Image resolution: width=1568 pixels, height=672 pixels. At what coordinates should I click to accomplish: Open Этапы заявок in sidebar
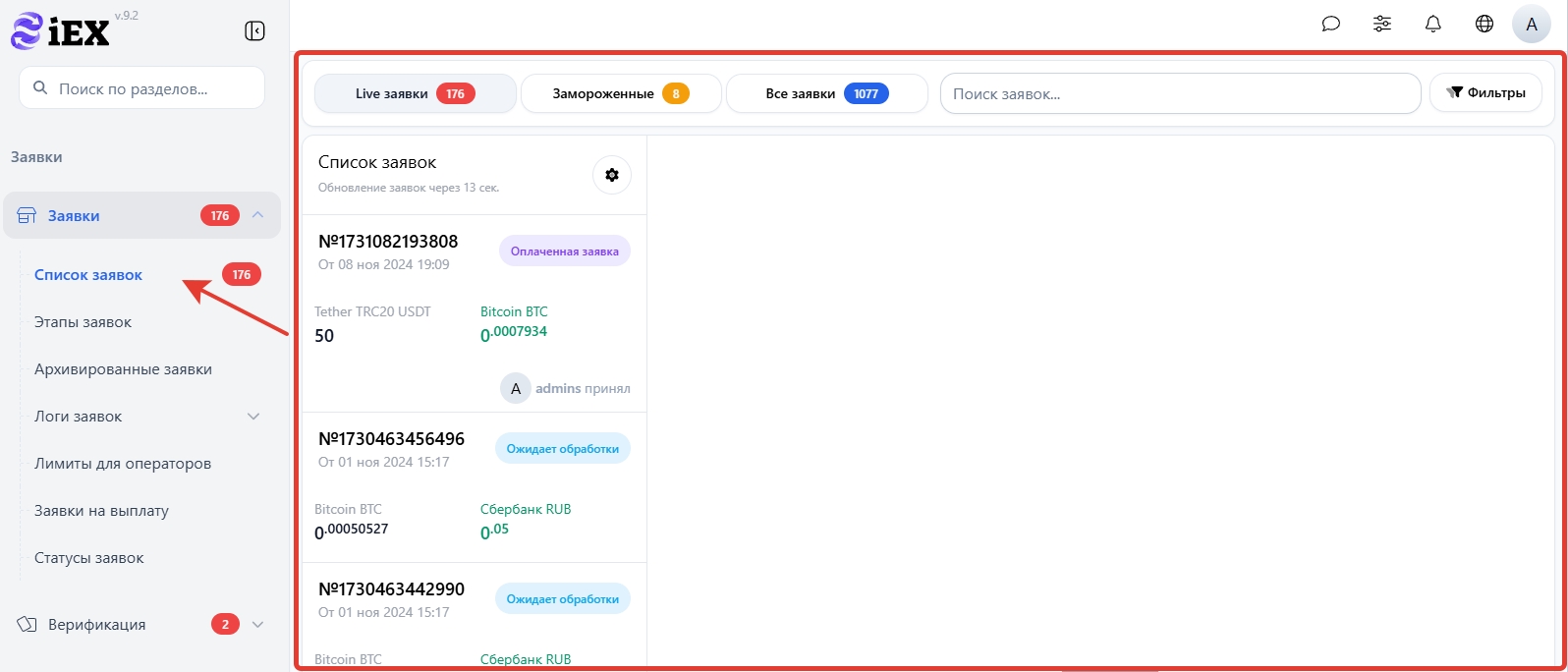(x=83, y=322)
